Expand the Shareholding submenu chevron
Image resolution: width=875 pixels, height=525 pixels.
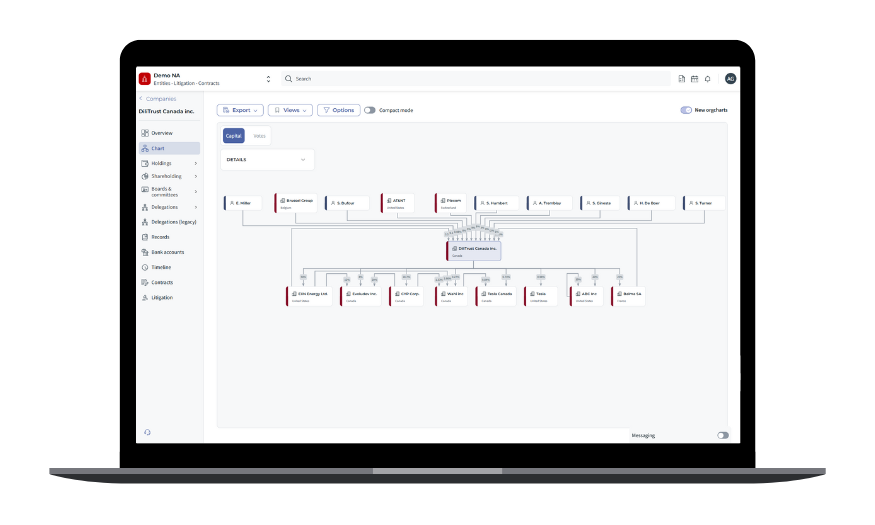[196, 176]
